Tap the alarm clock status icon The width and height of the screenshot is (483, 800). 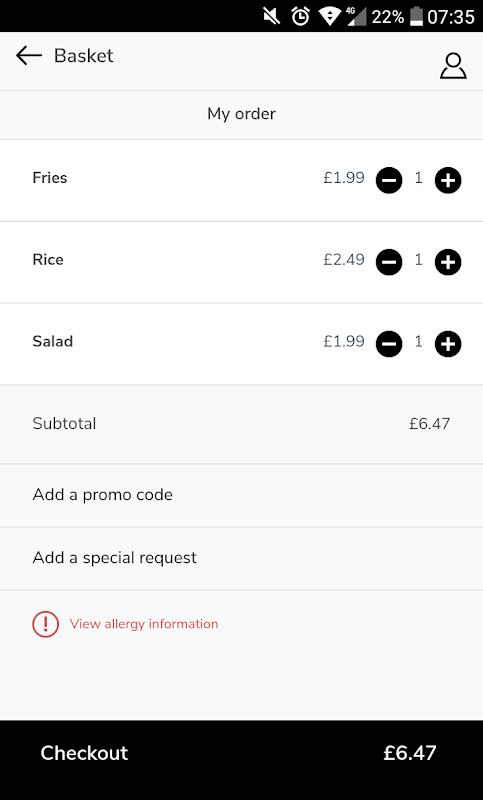pos(300,16)
